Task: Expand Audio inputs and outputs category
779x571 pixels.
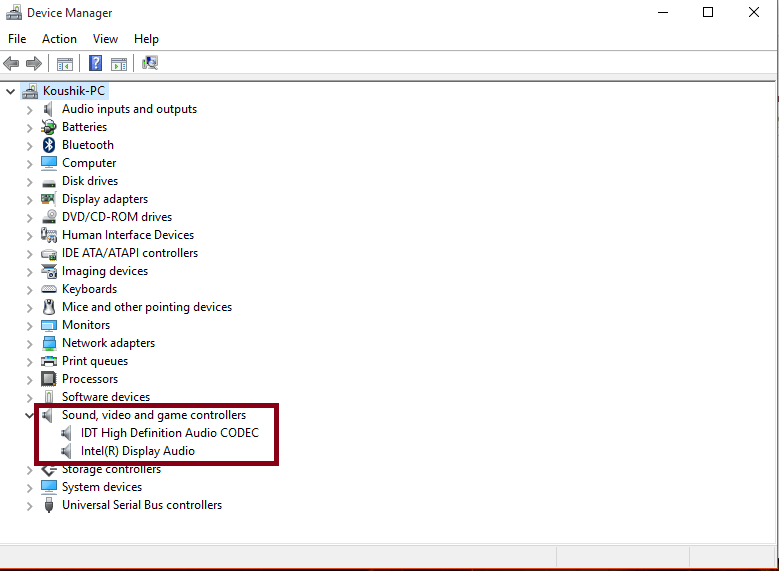Action: pyautogui.click(x=29, y=110)
